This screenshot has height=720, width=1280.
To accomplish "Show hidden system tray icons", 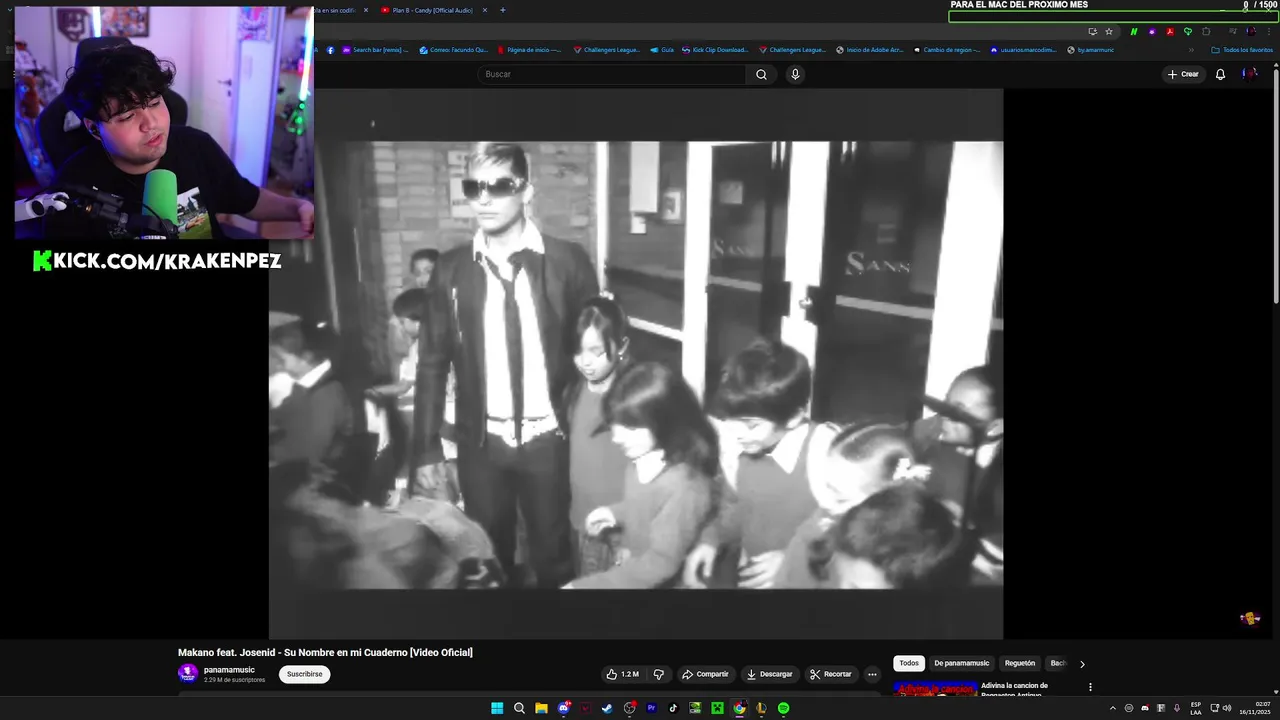I will [1112, 708].
